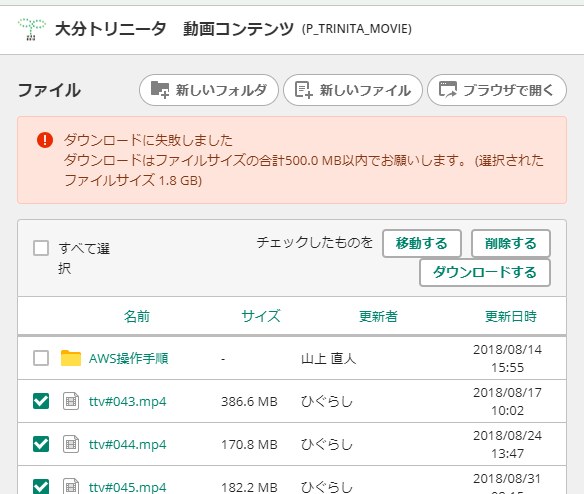Click the video file icon for ttv#044.mp4
The height and width of the screenshot is (494, 584).
71,444
